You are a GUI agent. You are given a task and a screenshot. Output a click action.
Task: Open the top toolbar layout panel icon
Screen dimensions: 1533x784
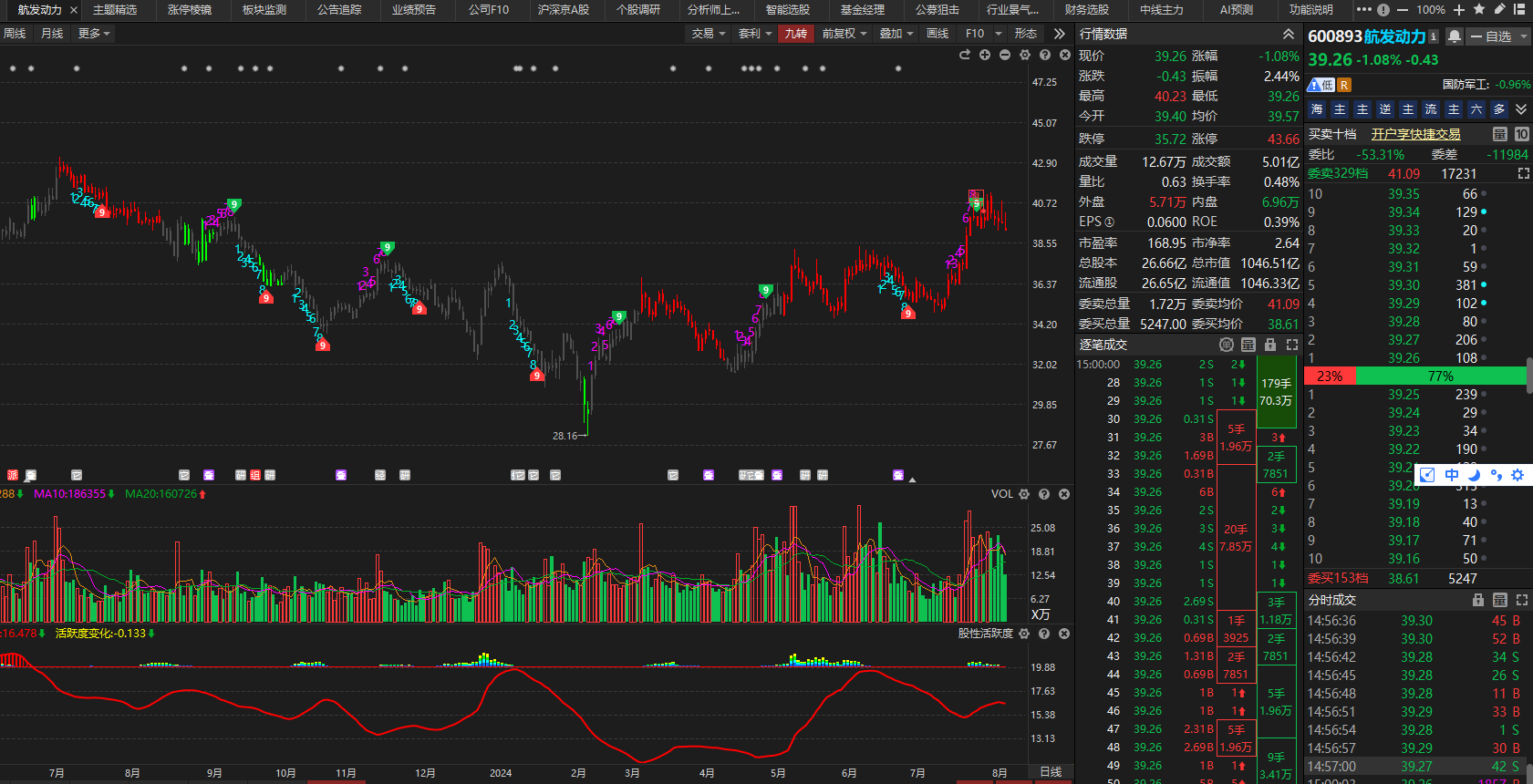[1520, 10]
